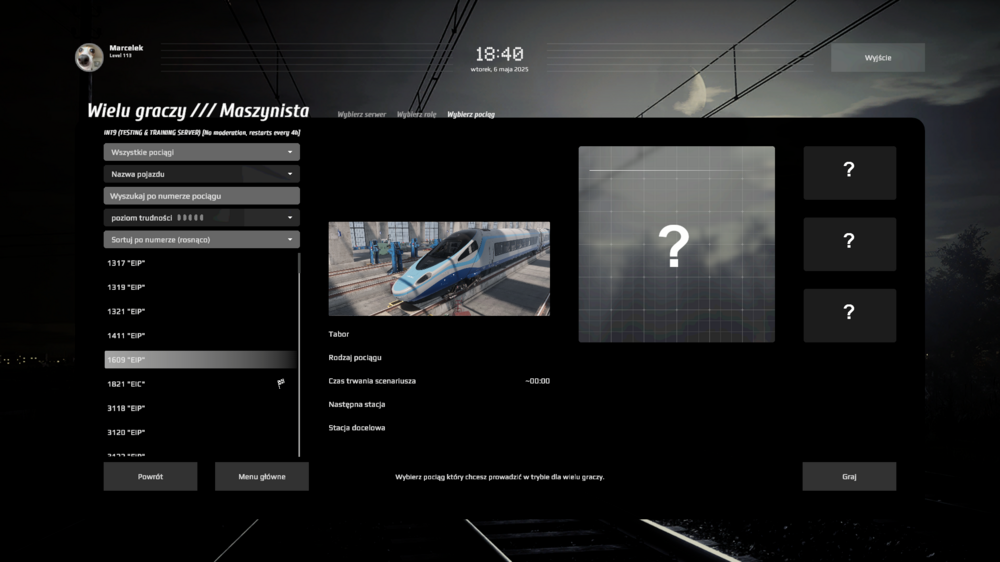The width and height of the screenshot is (1000, 562).
Task: Select train 1821 "EIC"
Action: coord(200,384)
